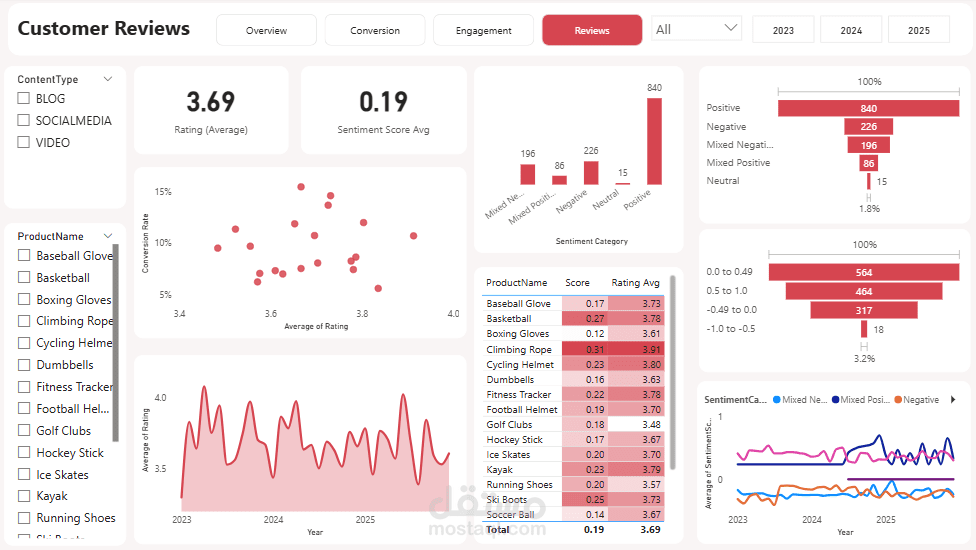This screenshot has height=550, width=976.
Task: Select the tall Positive column 840
Action: 654,141
